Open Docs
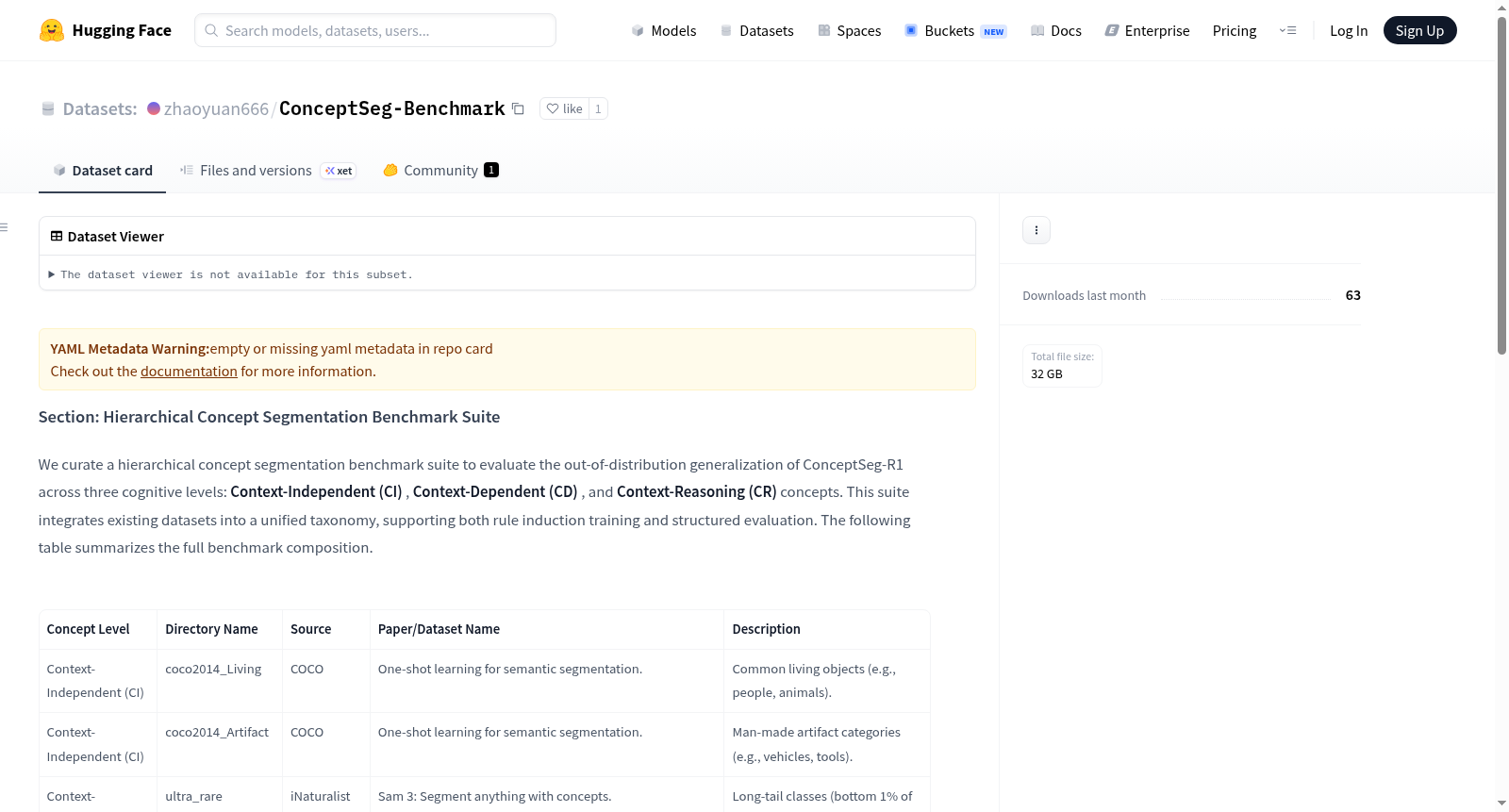The height and width of the screenshot is (812, 1509). click(1056, 30)
